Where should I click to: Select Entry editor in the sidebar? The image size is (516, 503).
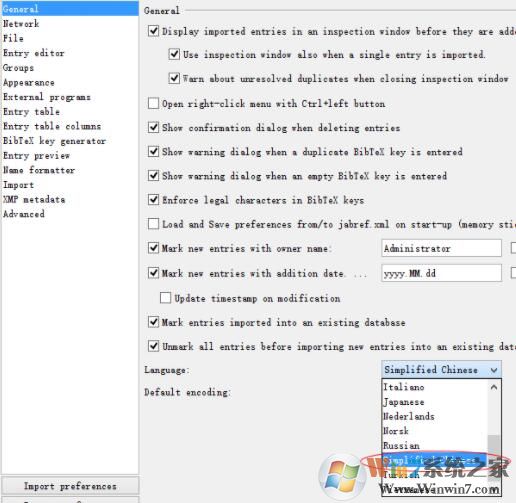coord(33,53)
